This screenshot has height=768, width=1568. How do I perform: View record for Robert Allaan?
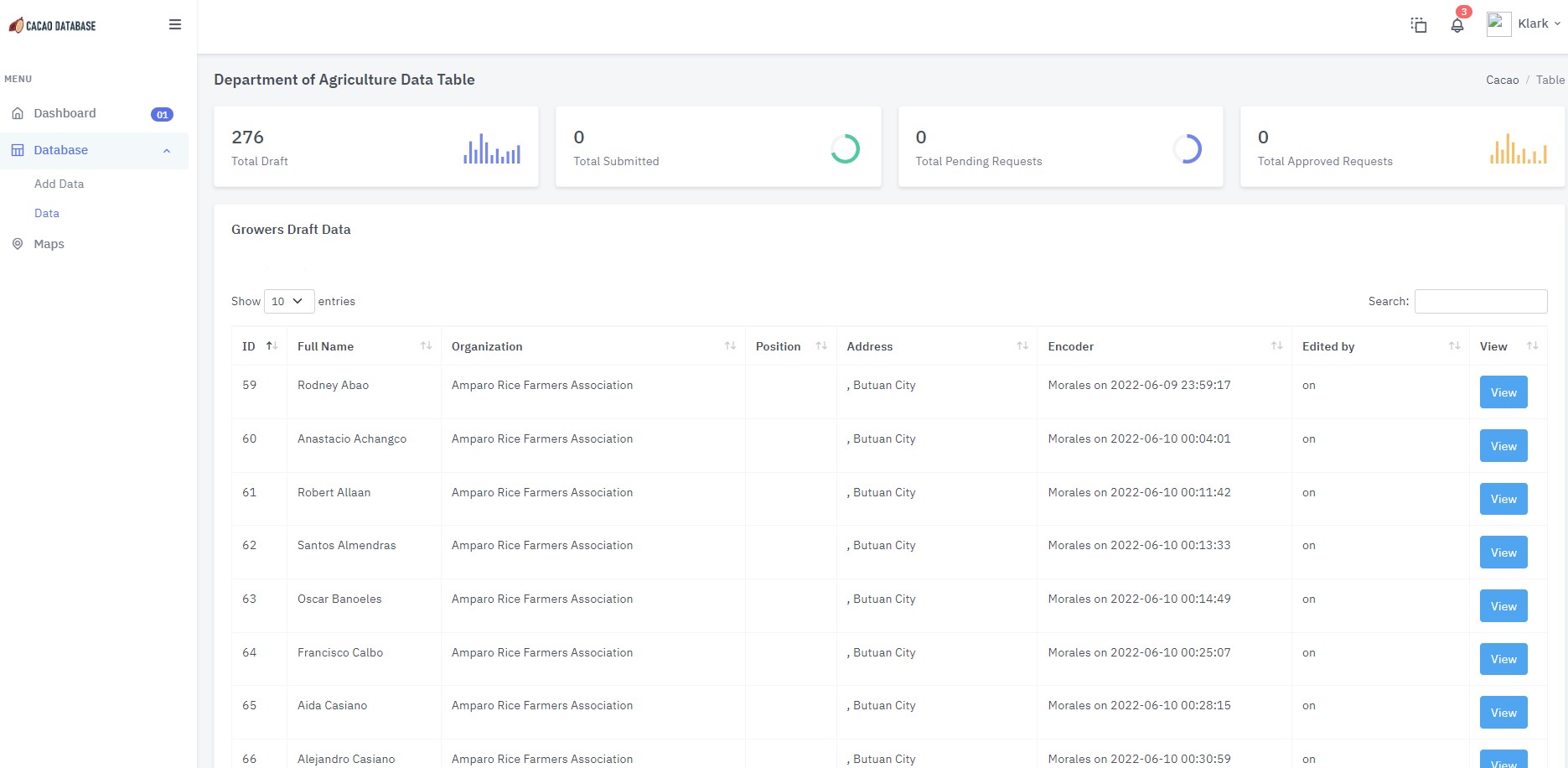coord(1503,499)
